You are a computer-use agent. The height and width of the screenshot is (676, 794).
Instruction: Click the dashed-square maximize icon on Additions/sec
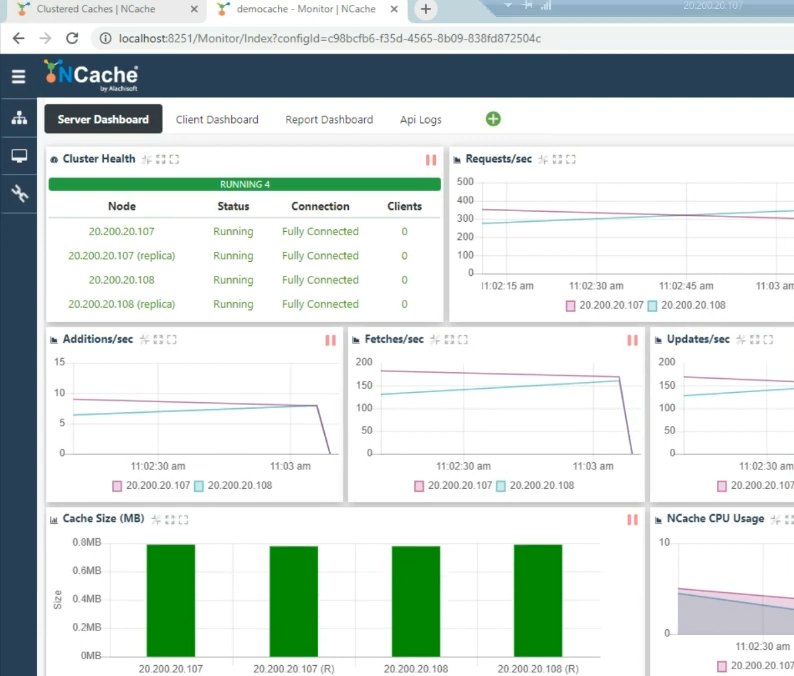tap(158, 340)
